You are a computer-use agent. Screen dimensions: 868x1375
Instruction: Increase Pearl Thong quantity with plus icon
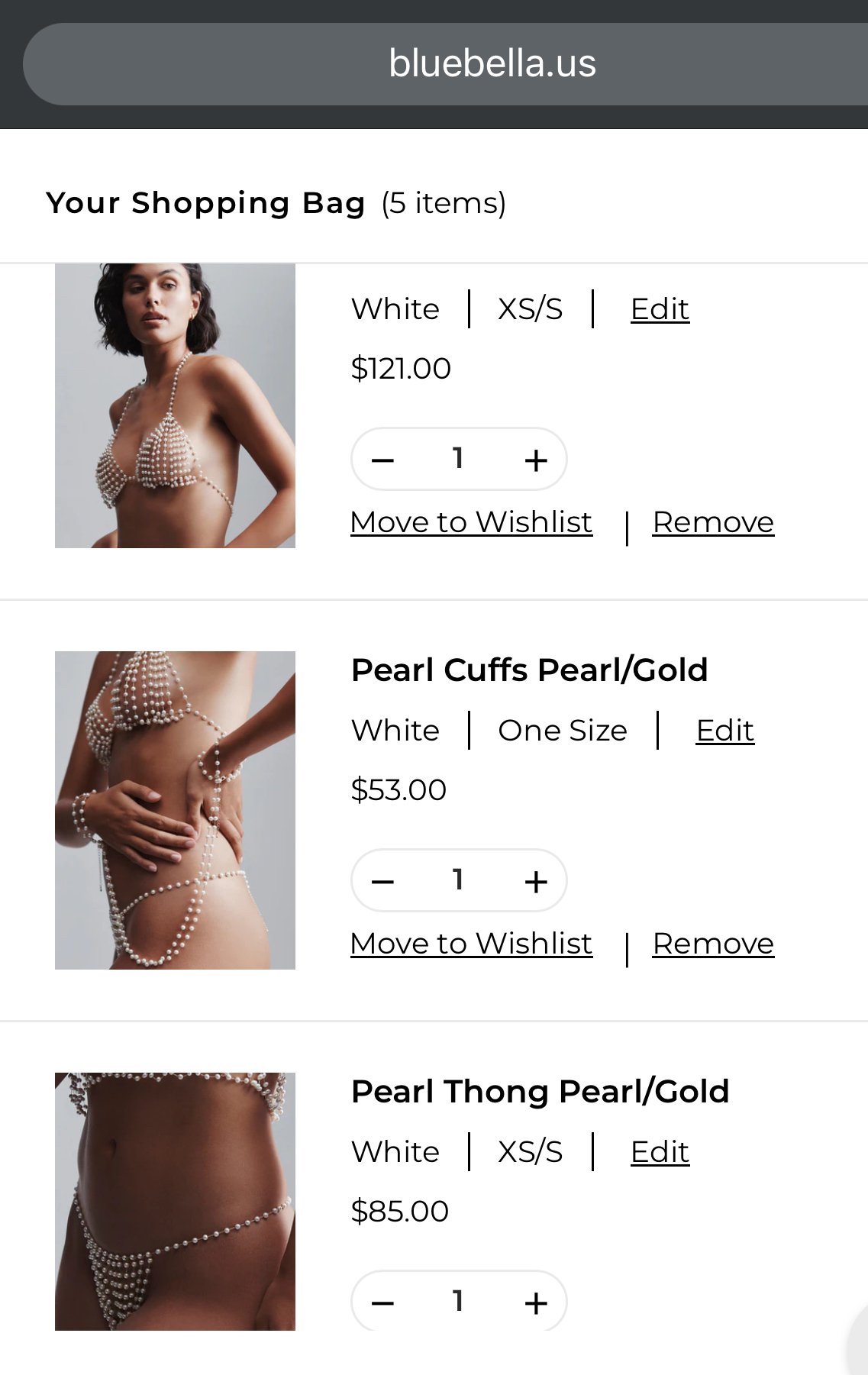pos(536,1302)
